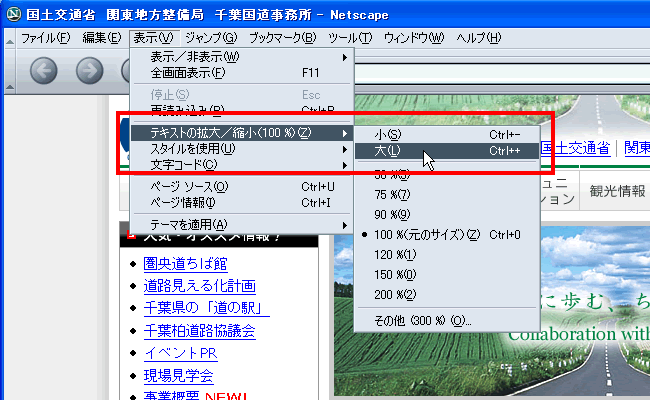Click the 観光情報 navigation tab
650x400 pixels.
coord(617,191)
